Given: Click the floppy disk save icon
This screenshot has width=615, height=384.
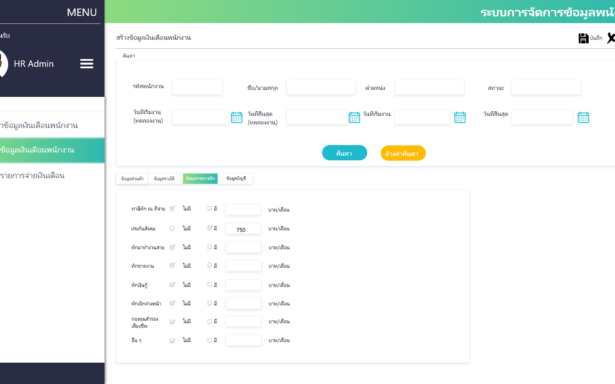Looking at the screenshot, I should (x=583, y=38).
